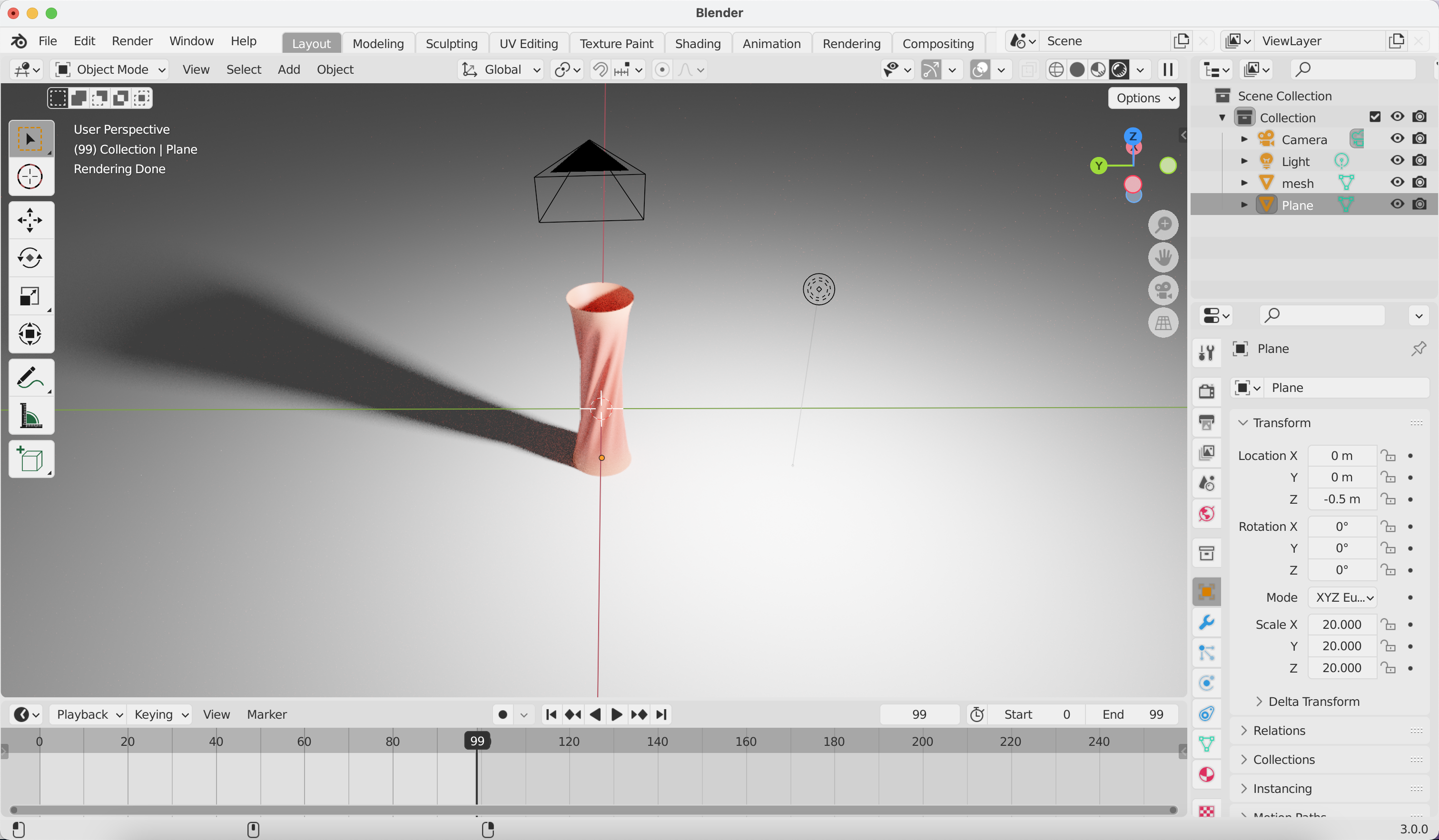Click the Location Z value field

pyautogui.click(x=1342, y=499)
